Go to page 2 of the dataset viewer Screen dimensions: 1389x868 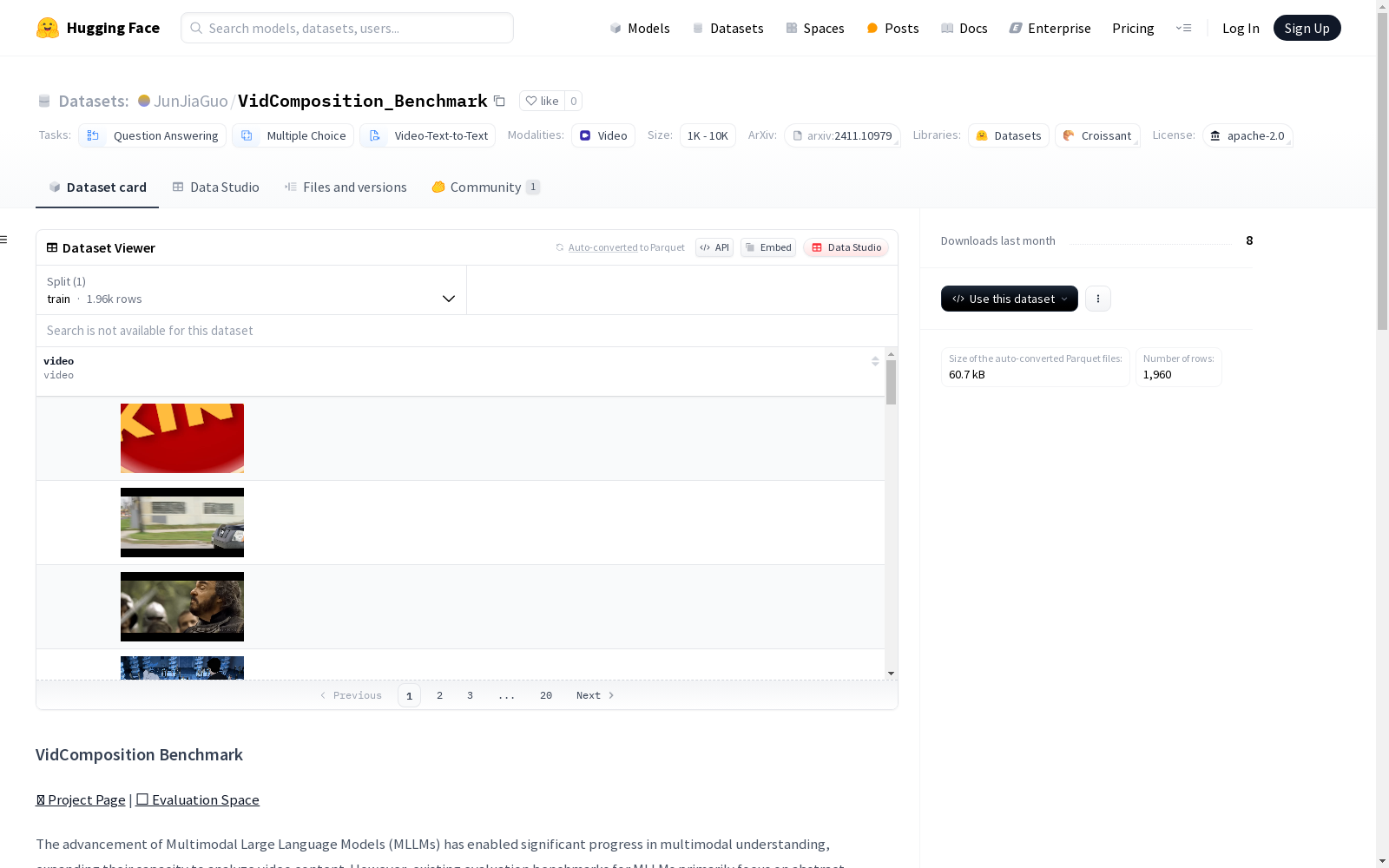(x=440, y=695)
